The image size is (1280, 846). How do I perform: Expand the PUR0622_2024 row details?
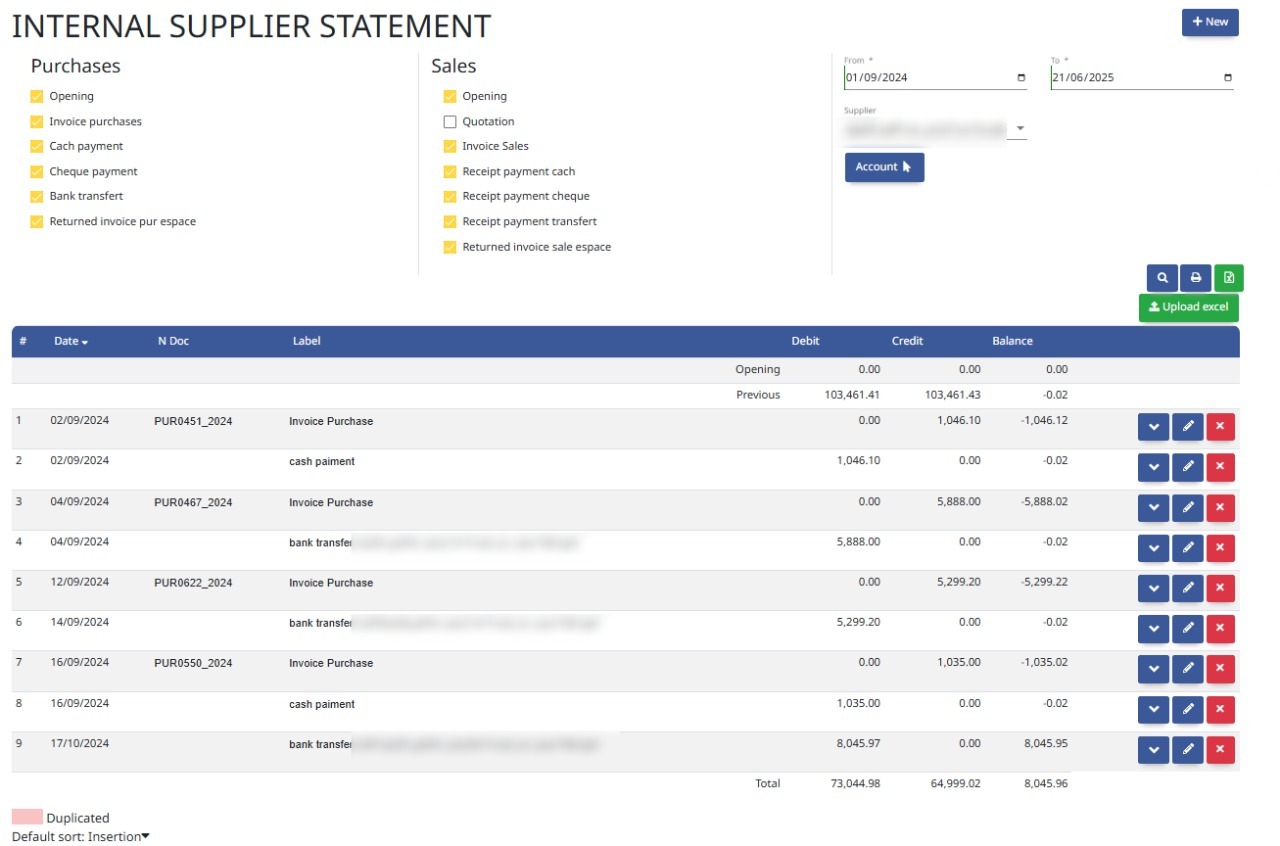point(1154,588)
